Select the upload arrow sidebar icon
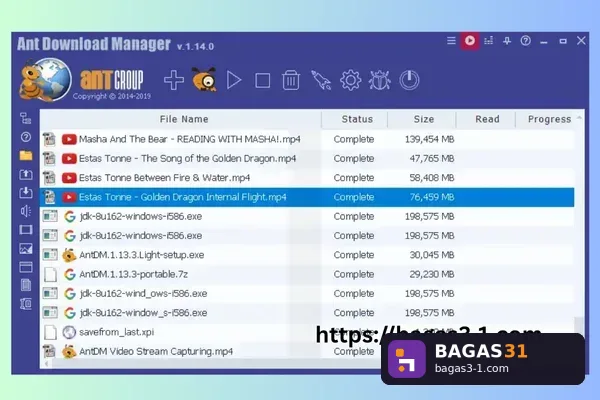 pos(26,174)
